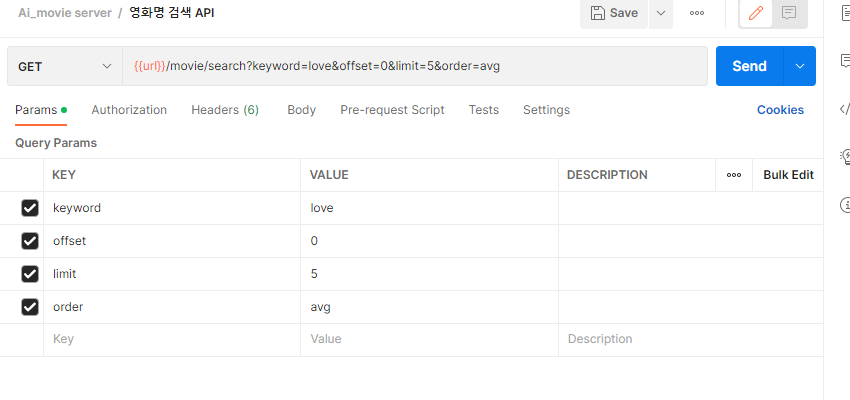
Task: Switch to the Body tab
Action: pyautogui.click(x=301, y=110)
